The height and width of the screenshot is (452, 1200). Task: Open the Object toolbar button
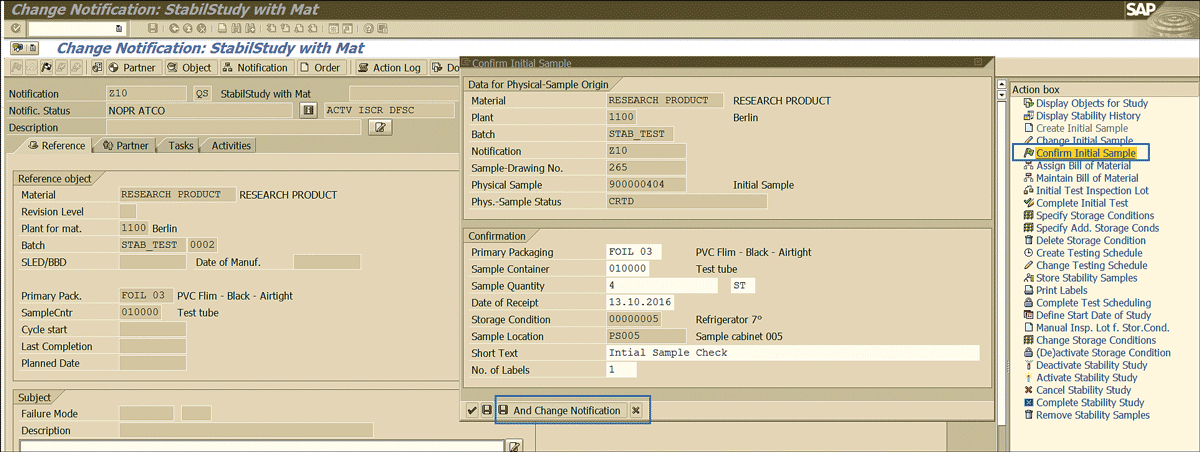tap(190, 68)
